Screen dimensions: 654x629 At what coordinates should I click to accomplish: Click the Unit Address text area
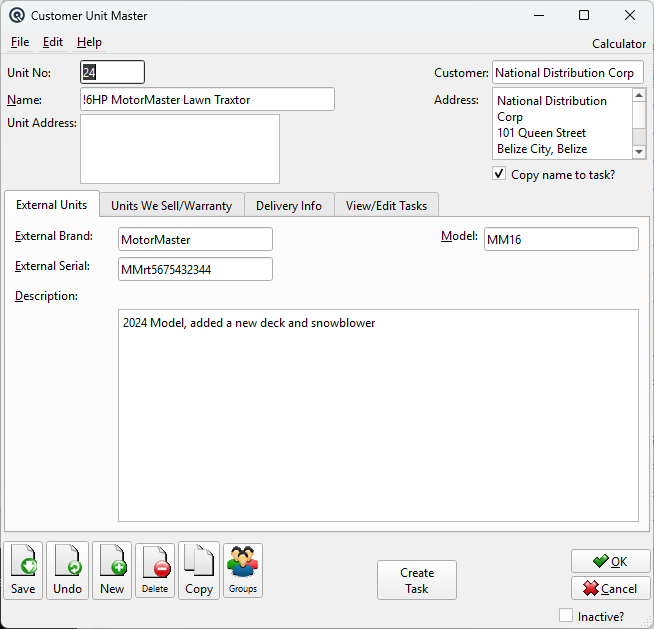click(180, 149)
